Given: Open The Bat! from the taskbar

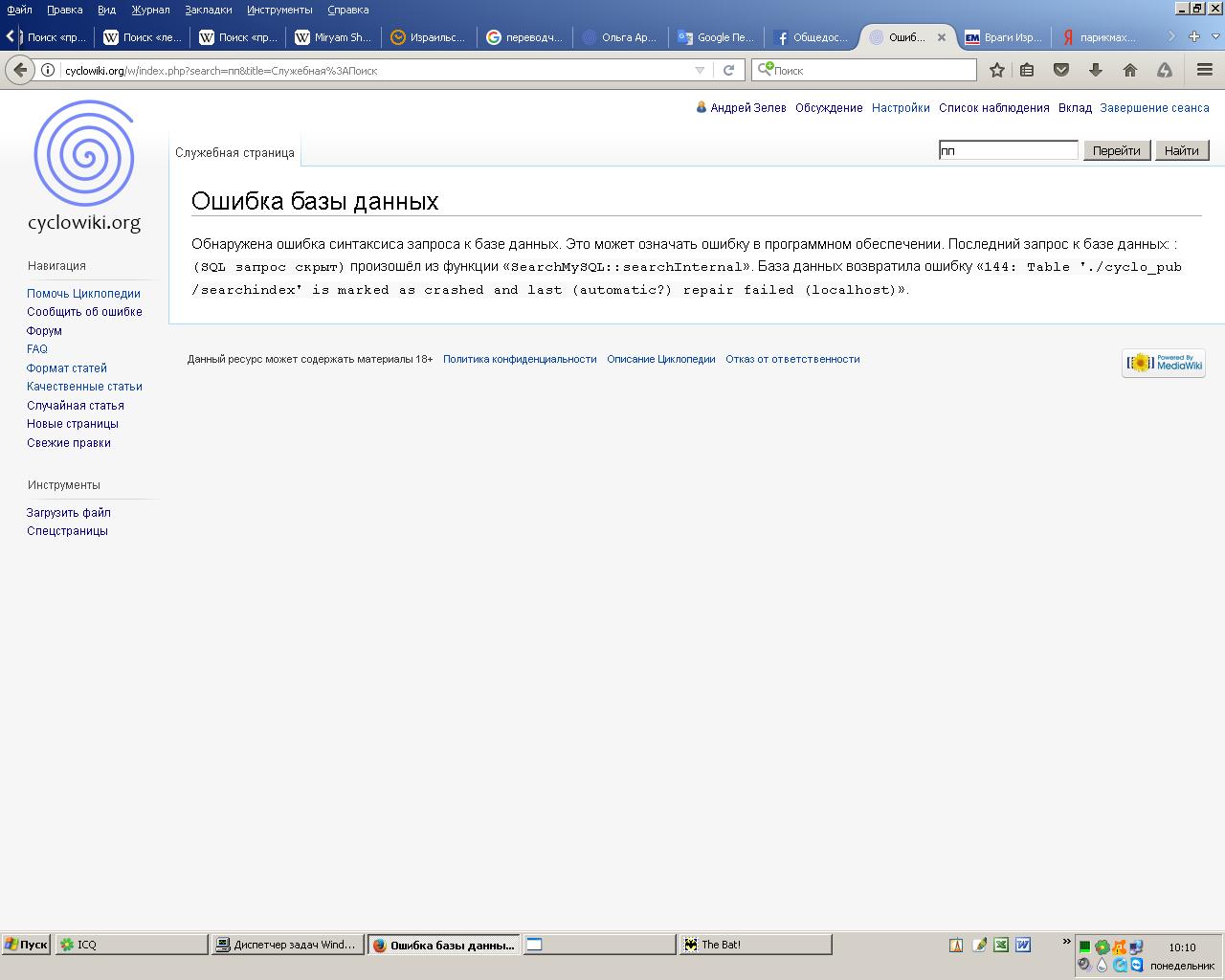Looking at the screenshot, I should (x=754, y=945).
